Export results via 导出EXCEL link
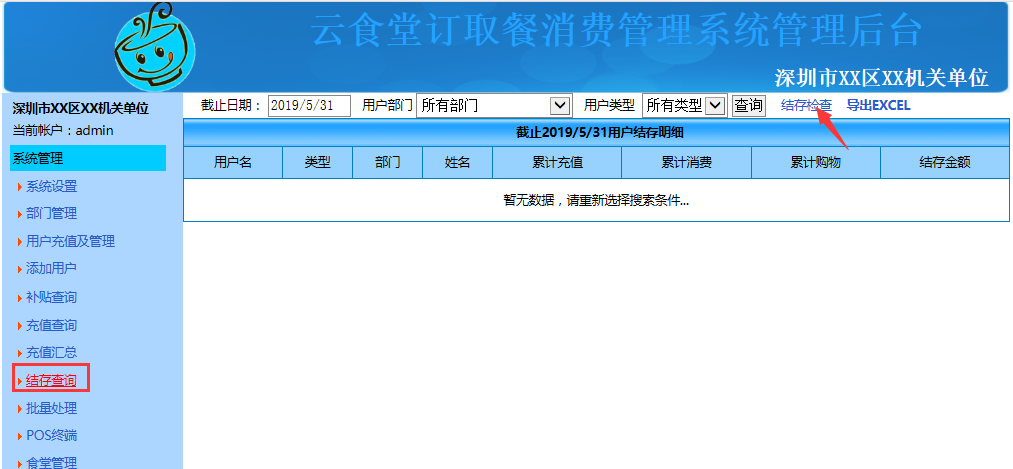The image size is (1013, 469). point(878,105)
